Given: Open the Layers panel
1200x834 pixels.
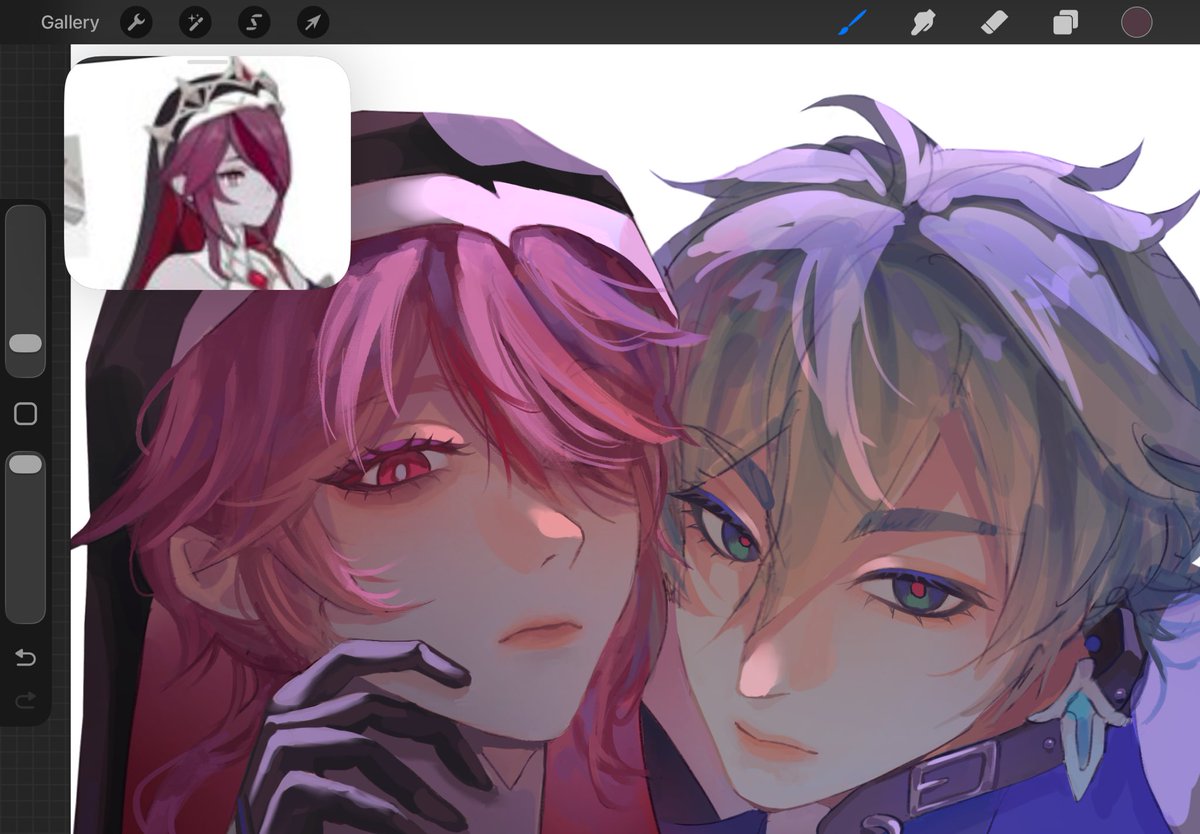Looking at the screenshot, I should (1065, 22).
